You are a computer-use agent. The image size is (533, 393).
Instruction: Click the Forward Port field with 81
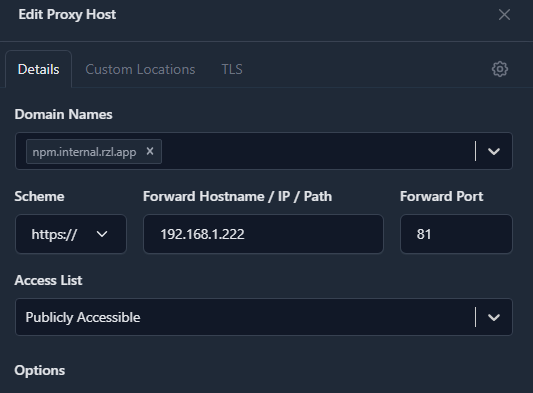coord(456,234)
